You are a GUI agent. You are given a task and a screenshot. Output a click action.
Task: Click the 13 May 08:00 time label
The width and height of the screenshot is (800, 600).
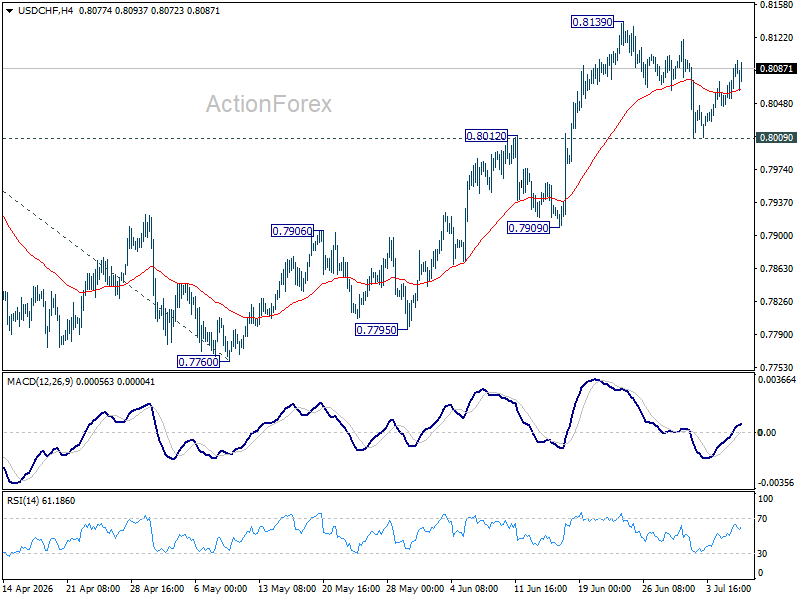tap(287, 588)
